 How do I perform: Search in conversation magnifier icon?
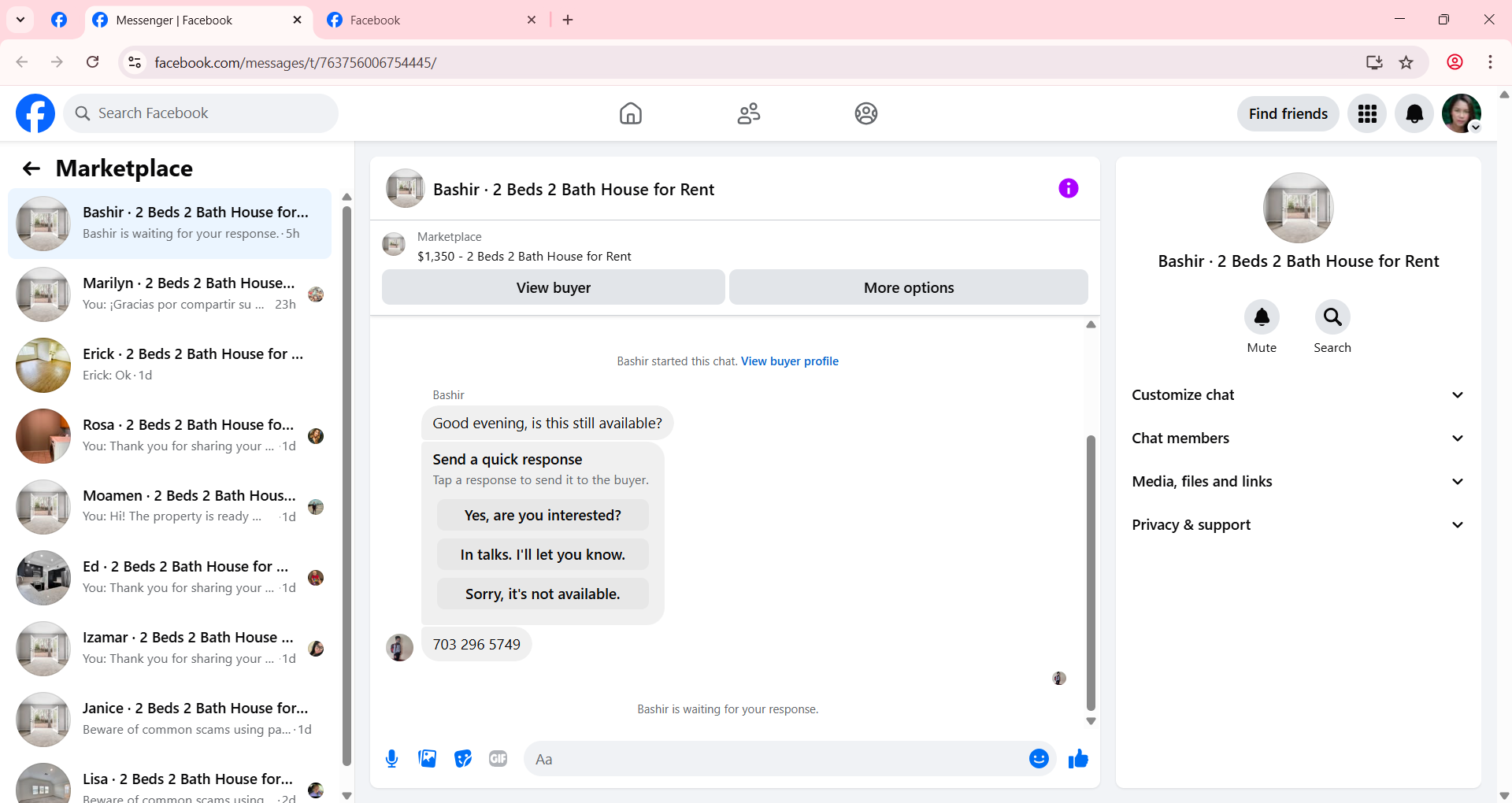[x=1332, y=317]
